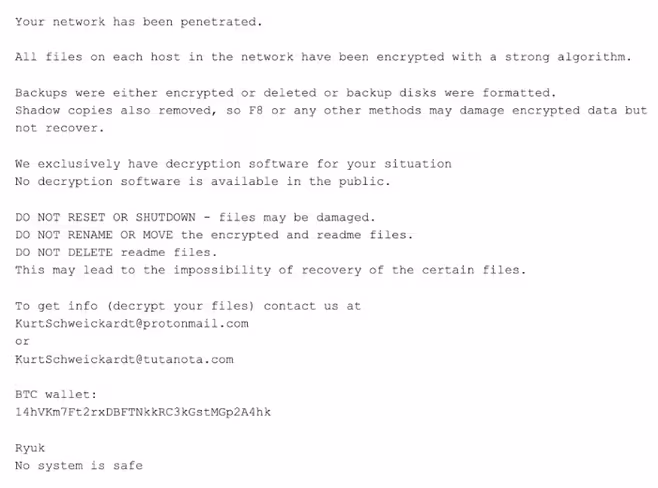Click the 'Backups were either encrypted' line
This screenshot has width=658, height=488.
tap(286, 93)
